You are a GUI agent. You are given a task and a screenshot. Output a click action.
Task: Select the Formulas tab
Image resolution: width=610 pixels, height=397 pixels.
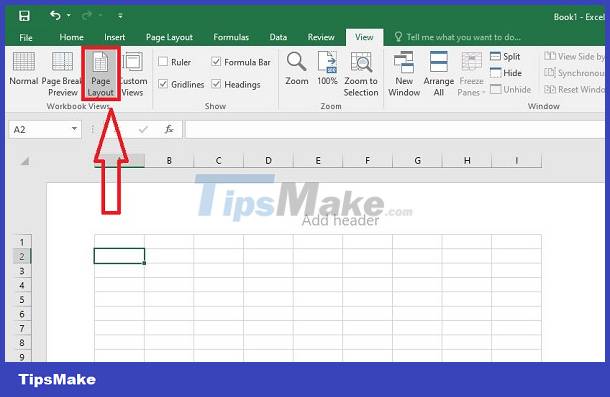[231, 37]
